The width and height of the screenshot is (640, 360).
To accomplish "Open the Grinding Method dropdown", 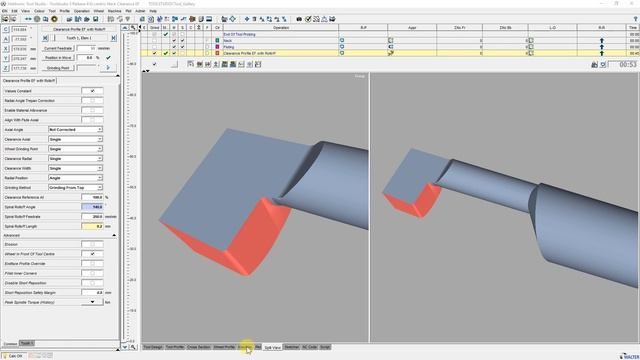I will pyautogui.click(x=76, y=188).
